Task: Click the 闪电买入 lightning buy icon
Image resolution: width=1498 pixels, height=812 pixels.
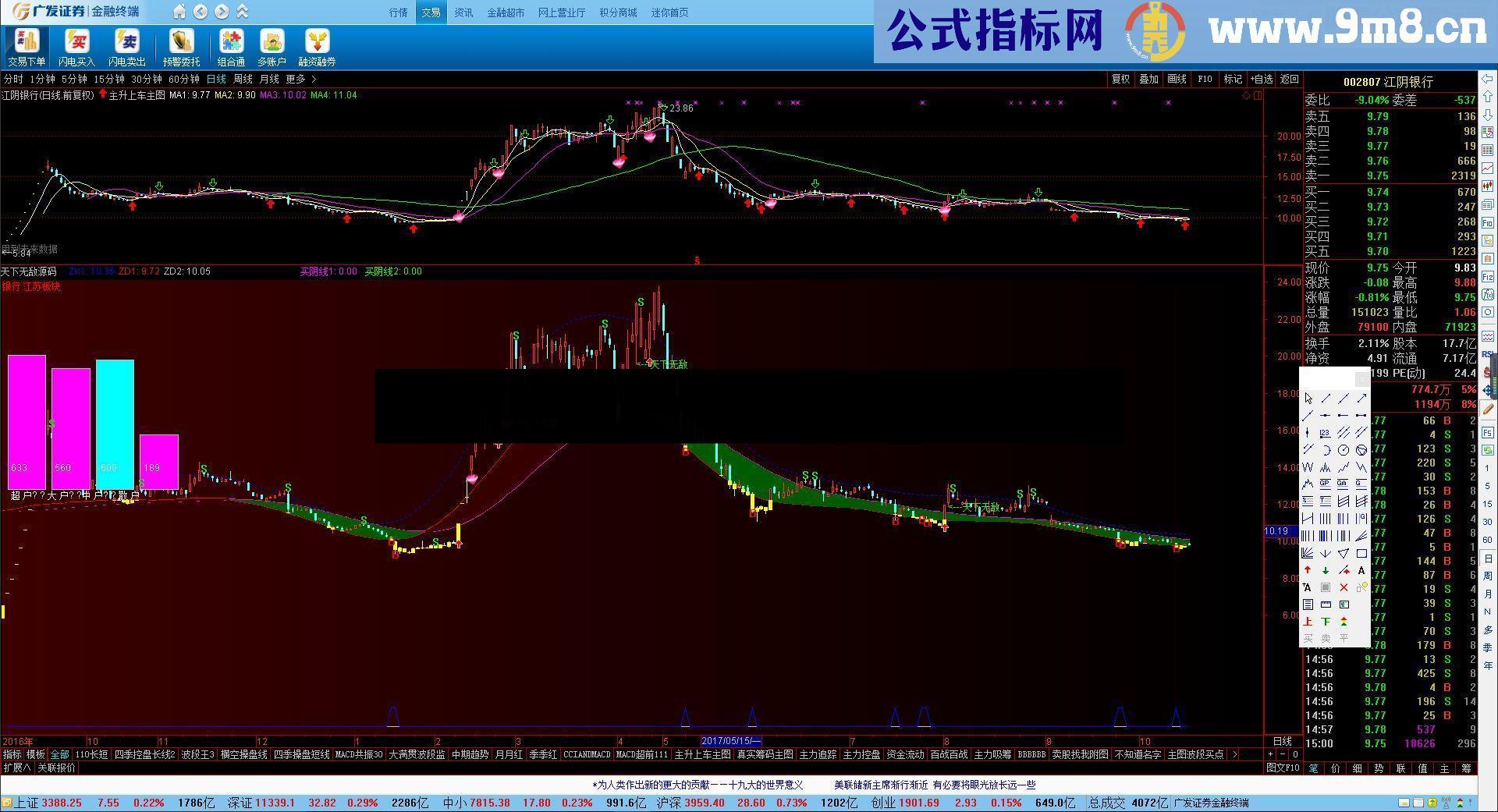Action: pyautogui.click(x=76, y=47)
